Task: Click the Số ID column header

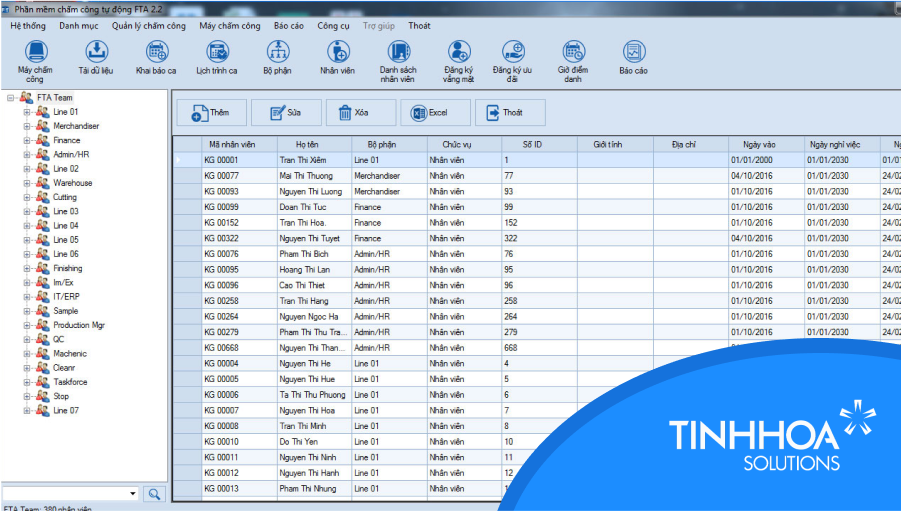Action: (x=540, y=144)
